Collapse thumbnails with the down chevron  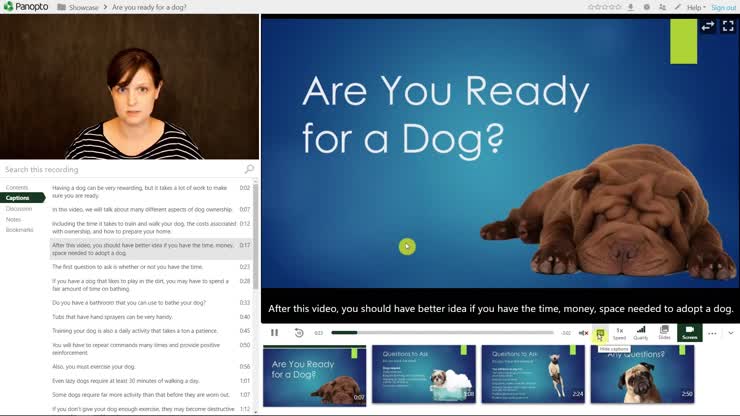click(x=731, y=333)
